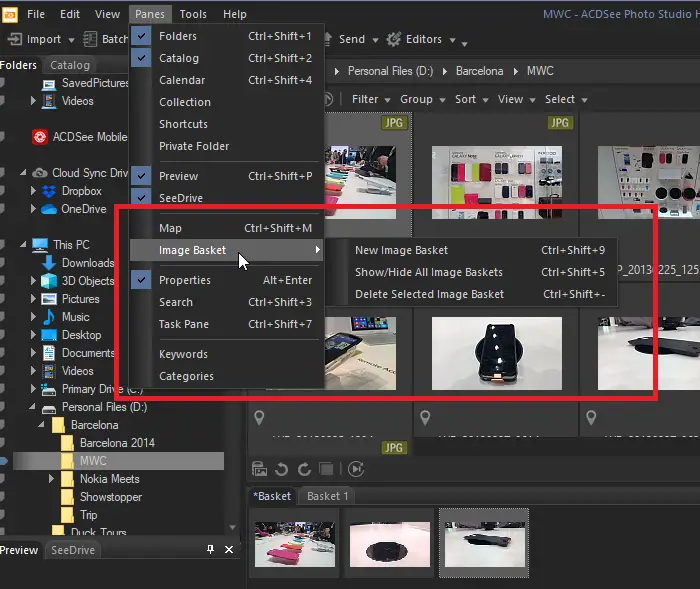Click the stop square icon in basket toolbar
The image size is (700, 589).
tap(326, 469)
